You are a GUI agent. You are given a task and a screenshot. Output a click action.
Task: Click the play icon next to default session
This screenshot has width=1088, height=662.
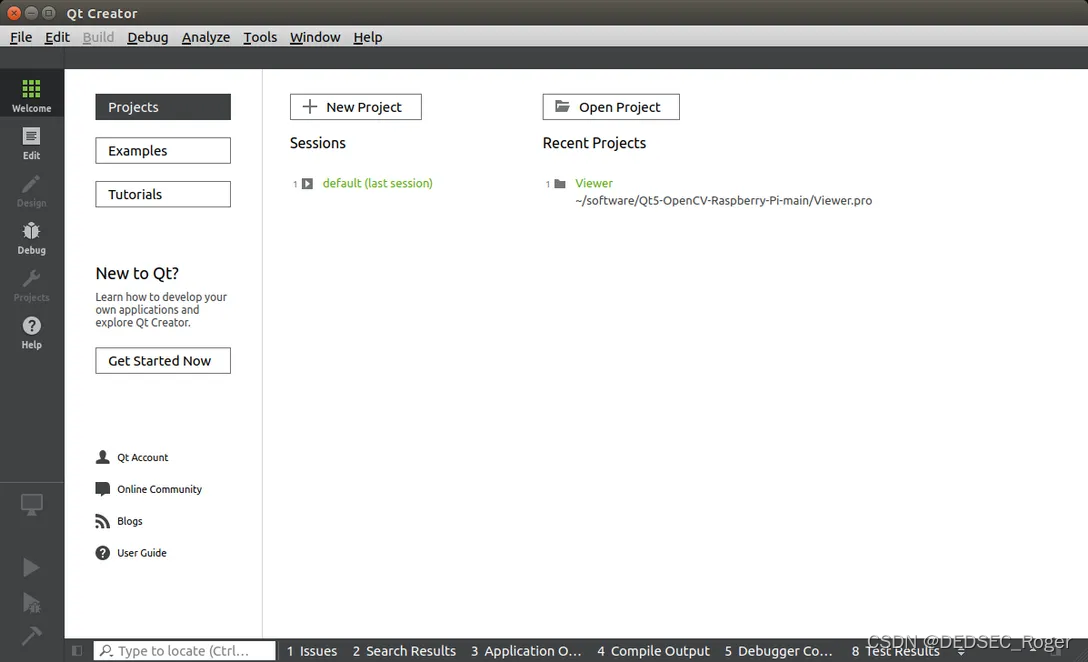click(x=307, y=184)
